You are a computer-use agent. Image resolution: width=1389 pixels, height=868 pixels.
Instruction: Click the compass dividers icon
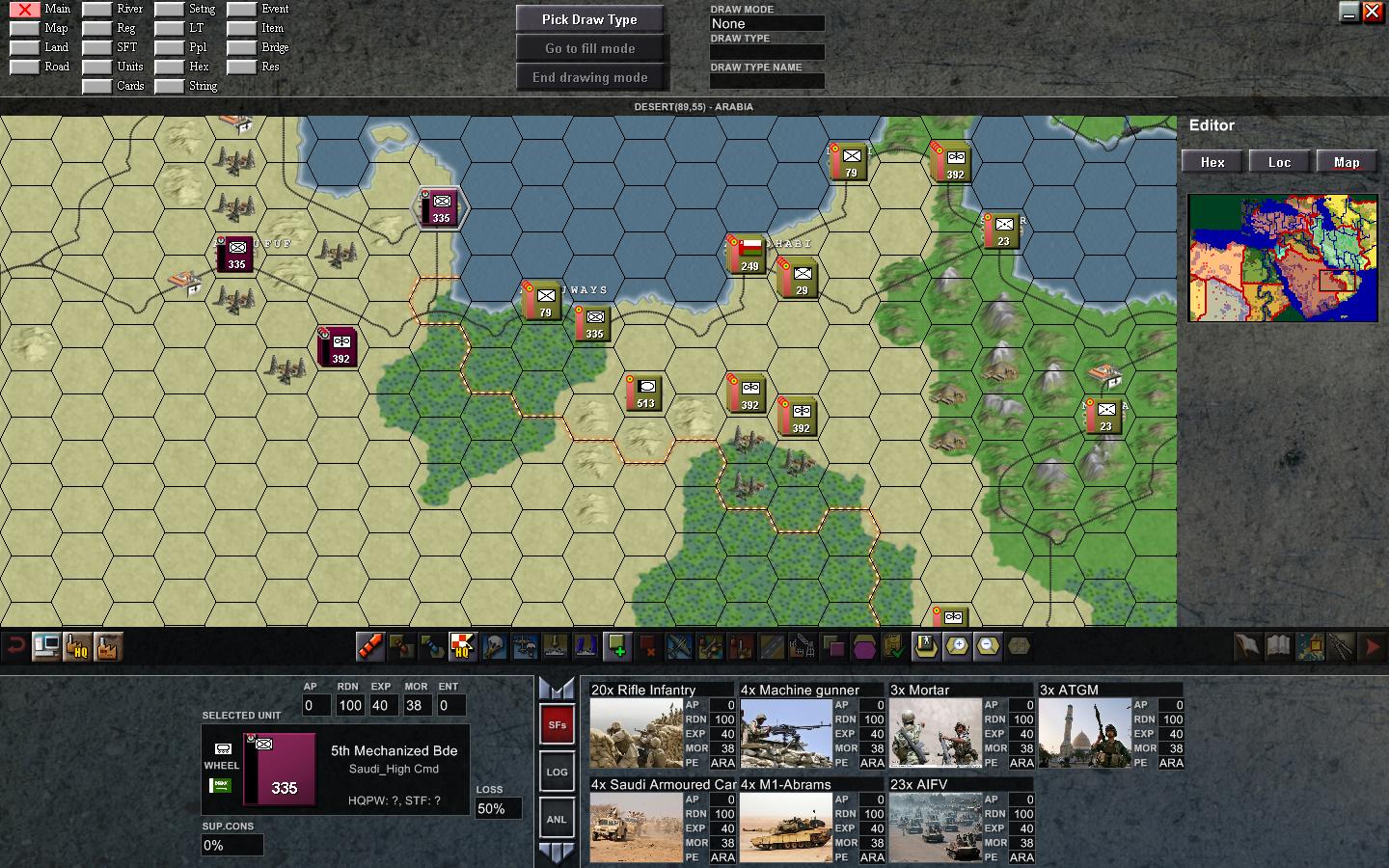[1341, 646]
